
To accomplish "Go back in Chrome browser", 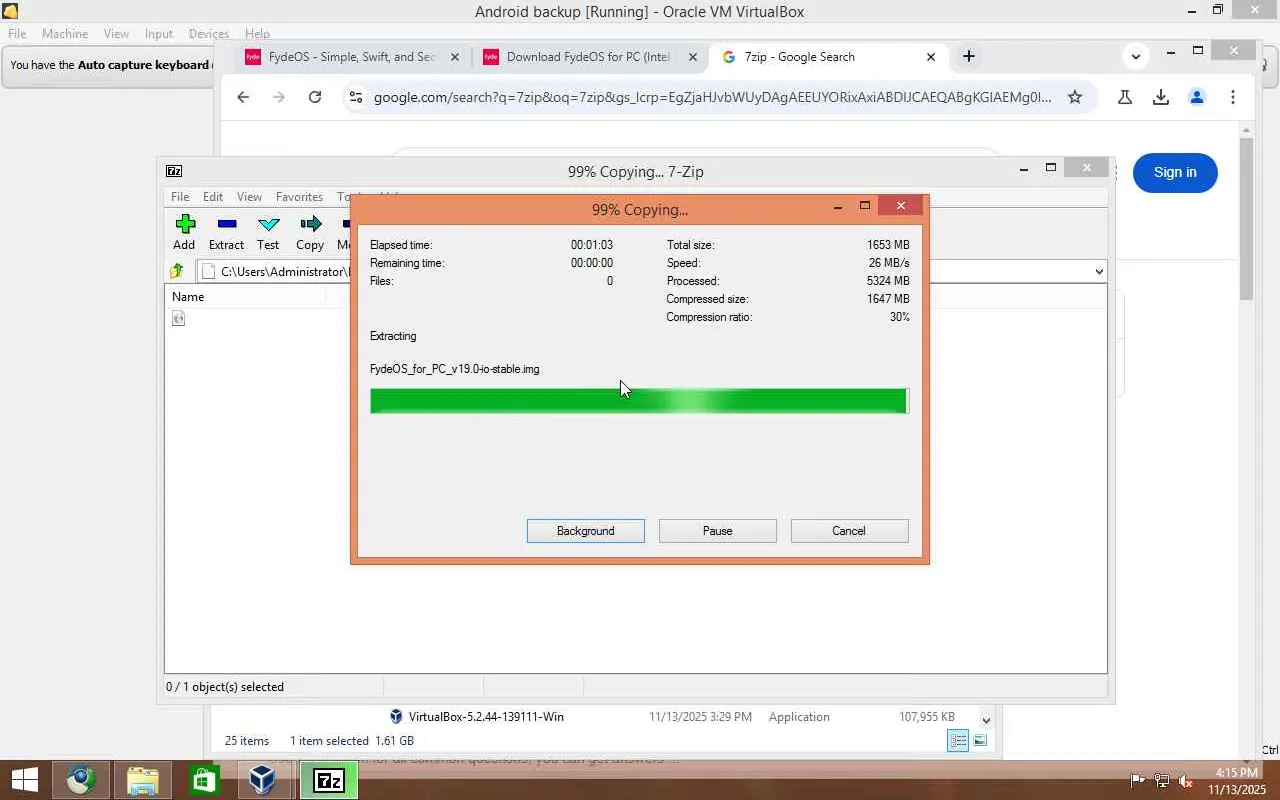I will (243, 97).
